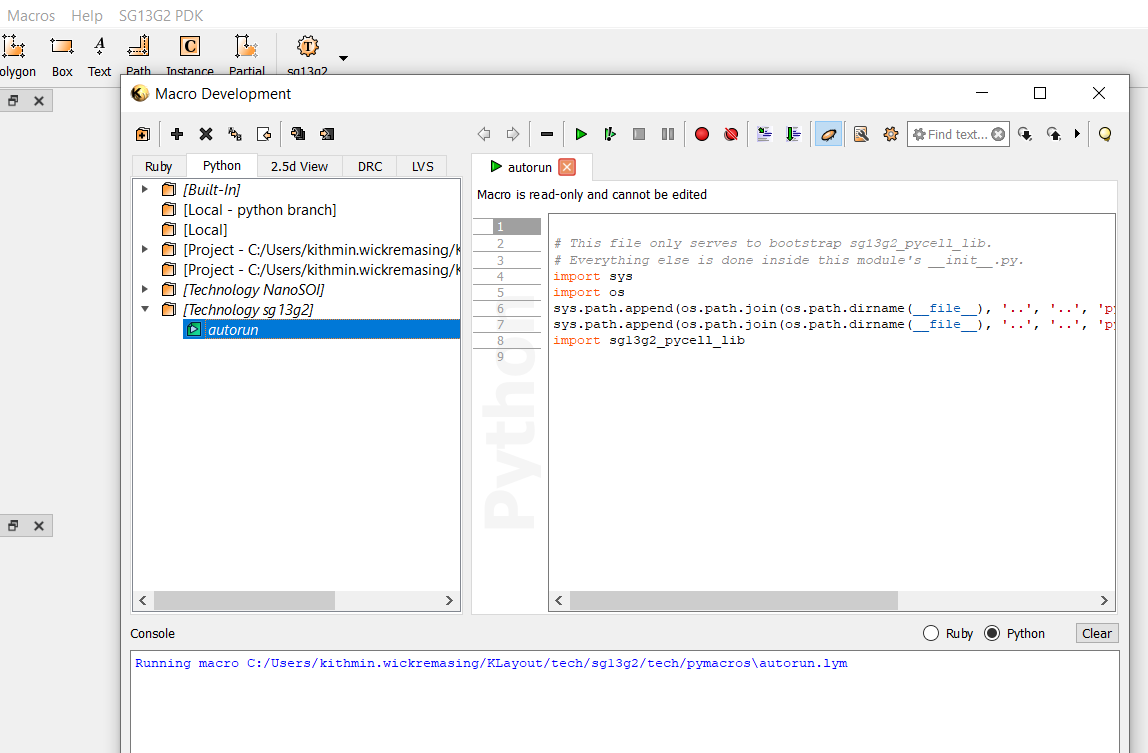This screenshot has height=753, width=1148.
Task: Select the [Local - python branch] folder
Action: [260, 209]
